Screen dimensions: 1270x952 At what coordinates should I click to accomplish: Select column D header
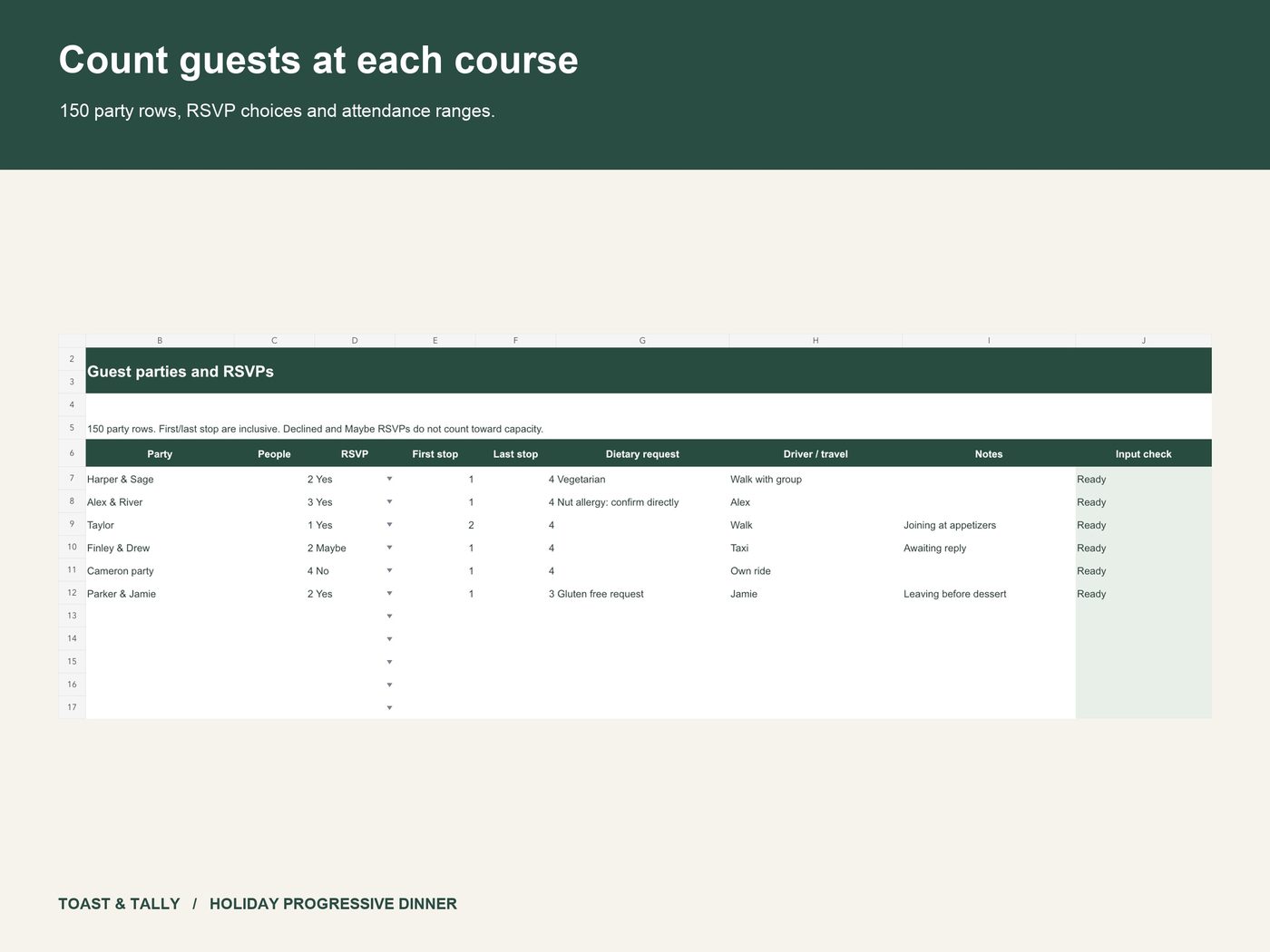click(x=355, y=341)
